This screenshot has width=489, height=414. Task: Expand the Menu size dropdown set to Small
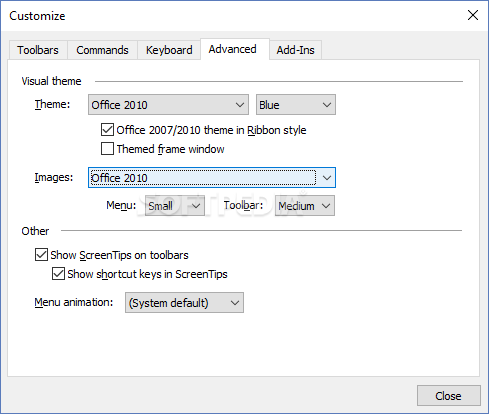point(175,206)
